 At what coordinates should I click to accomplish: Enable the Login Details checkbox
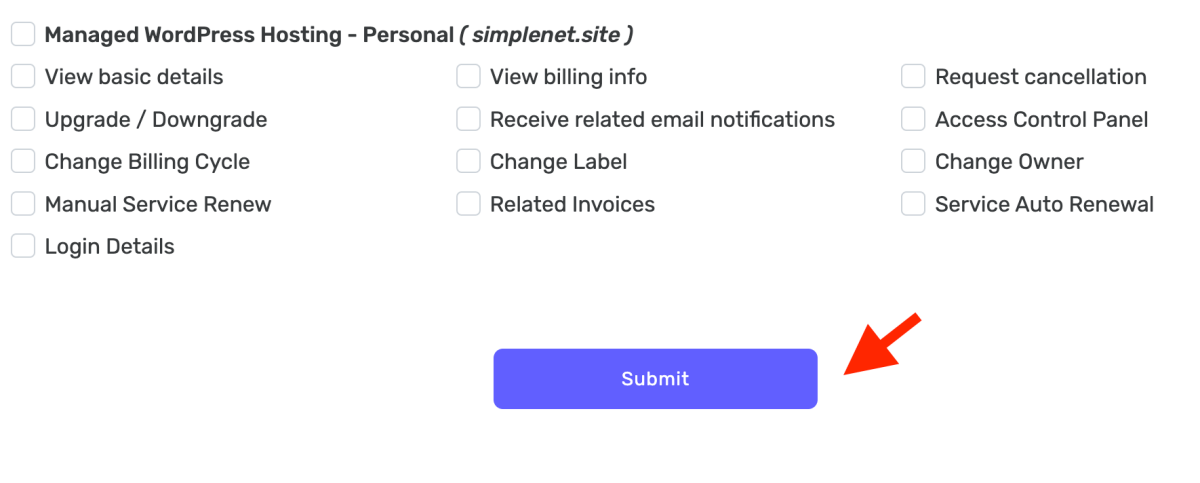(23, 246)
